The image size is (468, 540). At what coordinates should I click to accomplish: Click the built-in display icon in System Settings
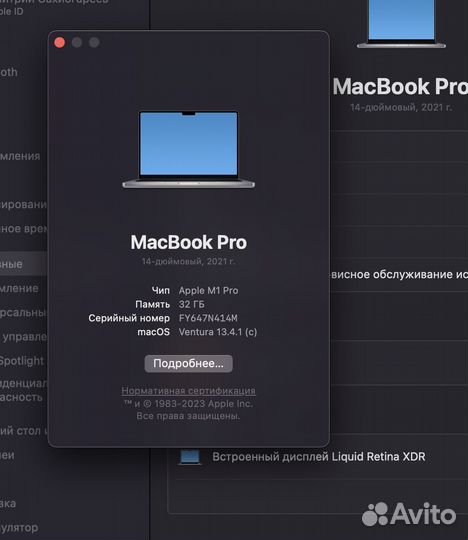(x=190, y=457)
